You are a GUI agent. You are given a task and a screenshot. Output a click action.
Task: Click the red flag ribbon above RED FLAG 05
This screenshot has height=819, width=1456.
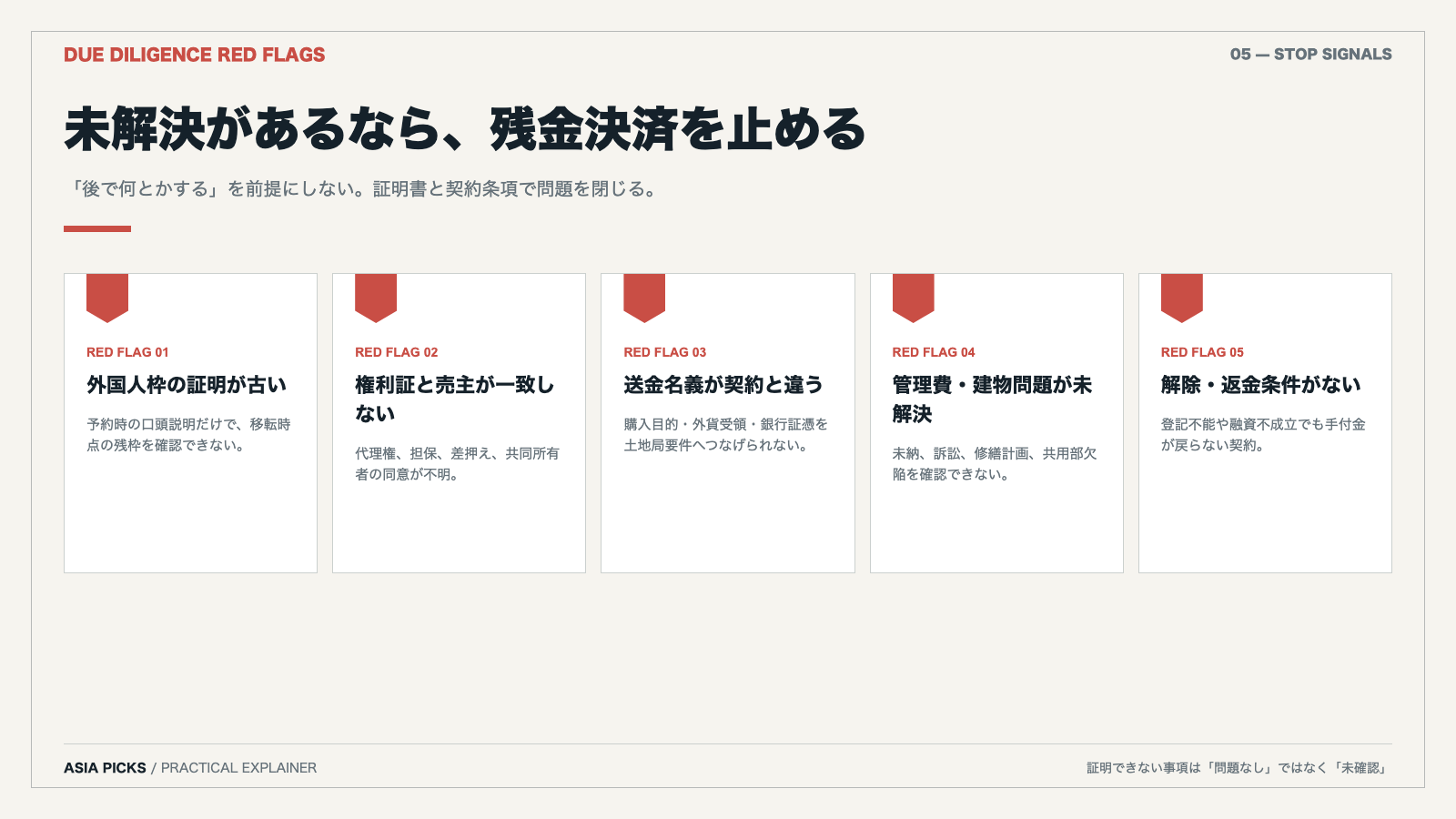[x=1182, y=298]
